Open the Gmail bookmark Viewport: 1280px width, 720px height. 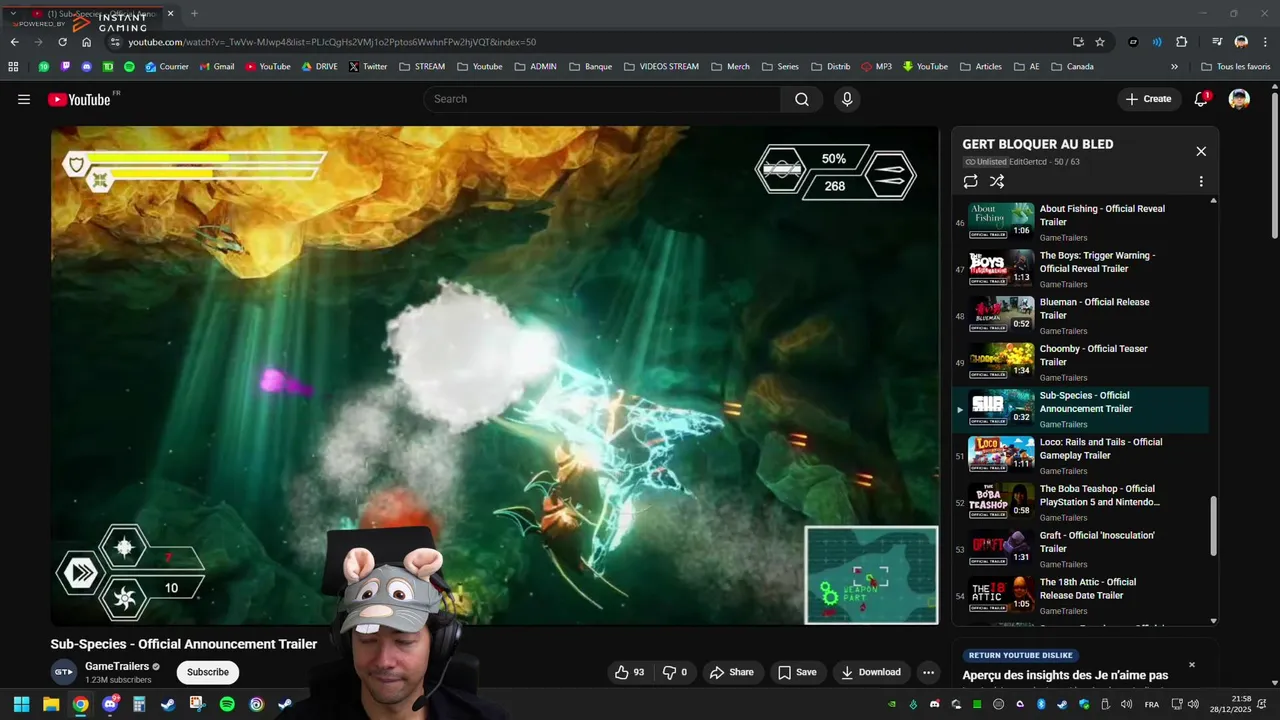click(216, 67)
